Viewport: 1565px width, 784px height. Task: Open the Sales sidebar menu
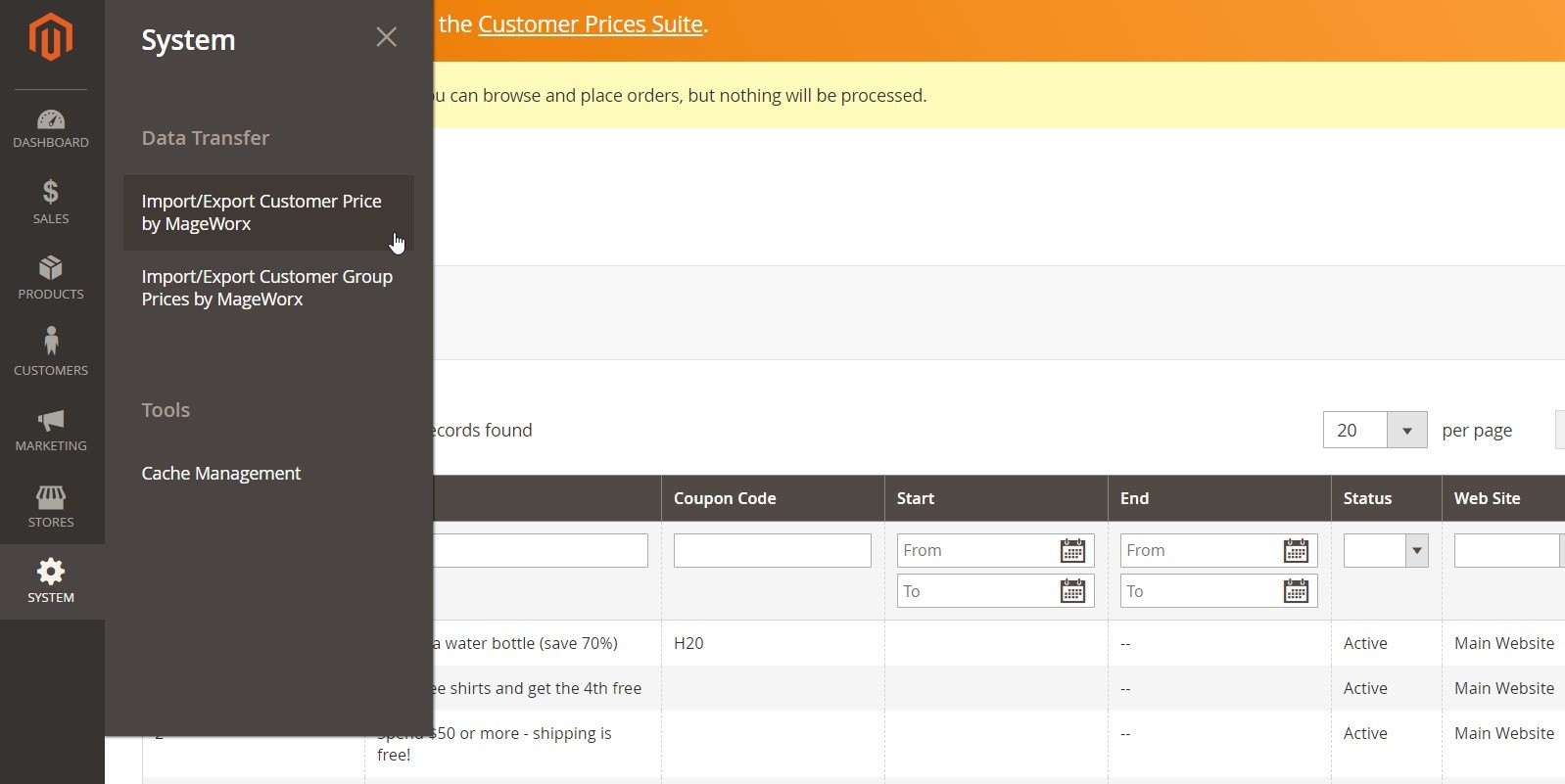(x=51, y=202)
